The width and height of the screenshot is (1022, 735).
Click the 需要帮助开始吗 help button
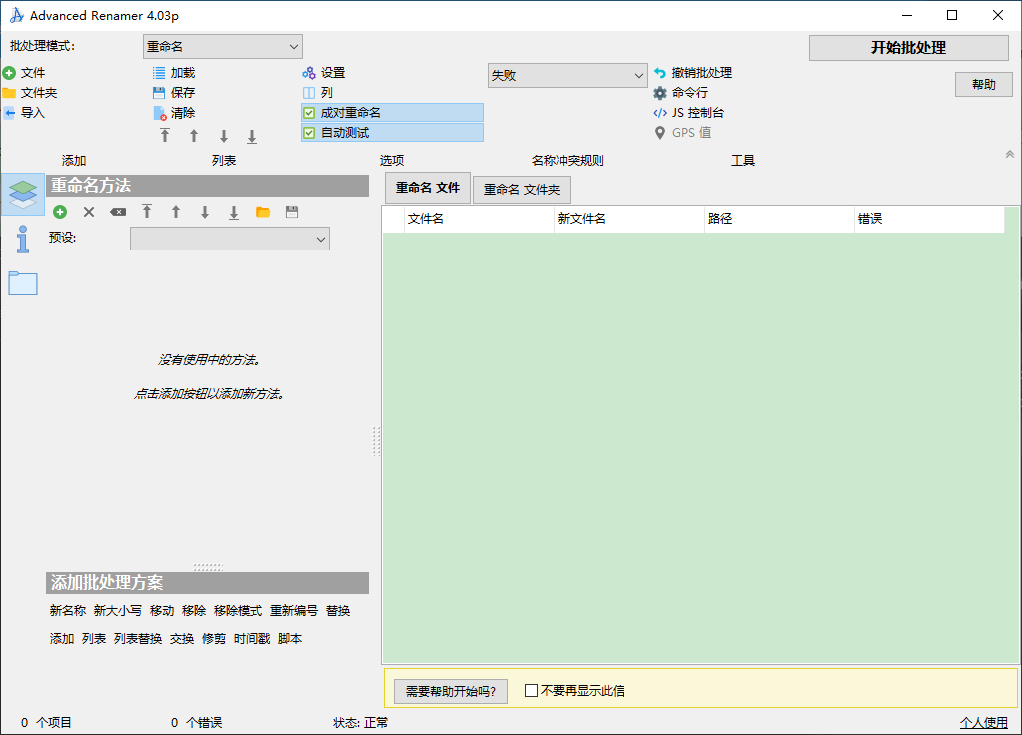click(450, 690)
